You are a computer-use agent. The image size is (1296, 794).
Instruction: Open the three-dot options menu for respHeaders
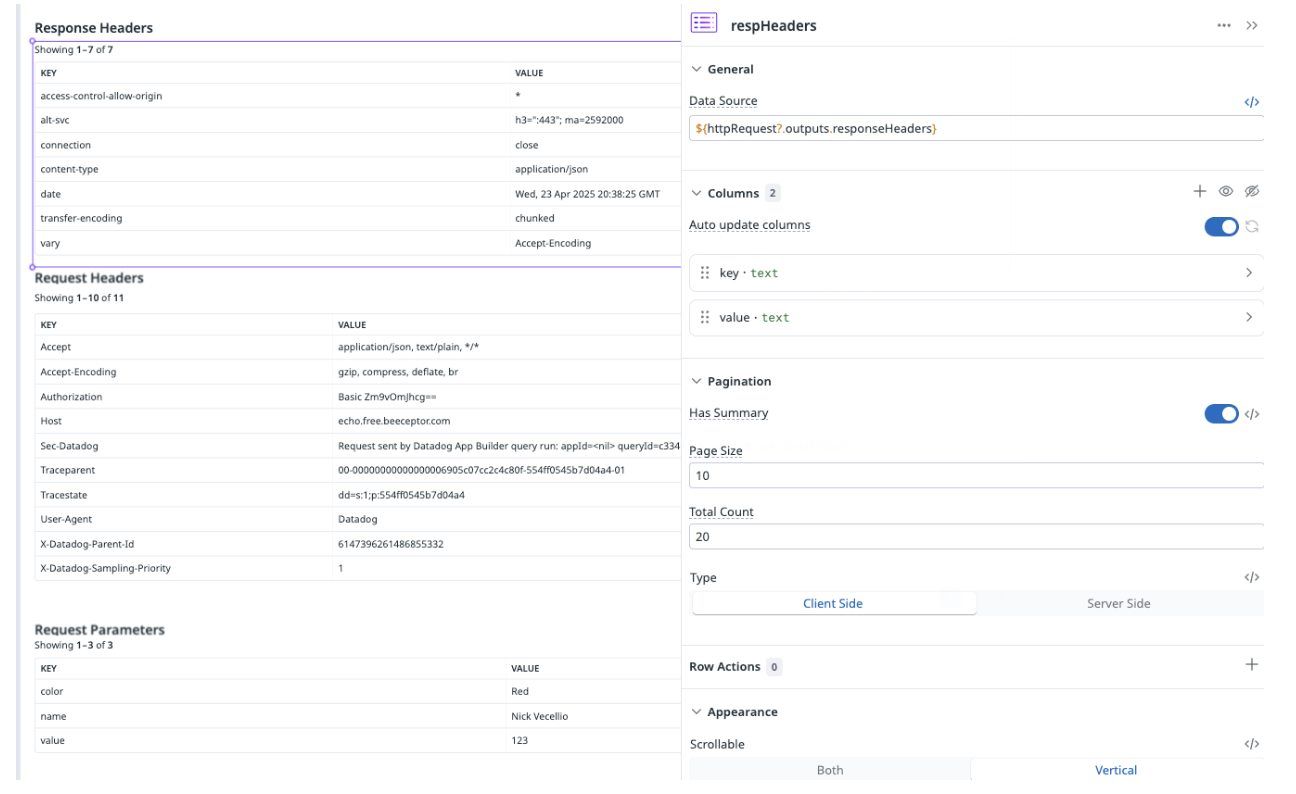[1224, 24]
